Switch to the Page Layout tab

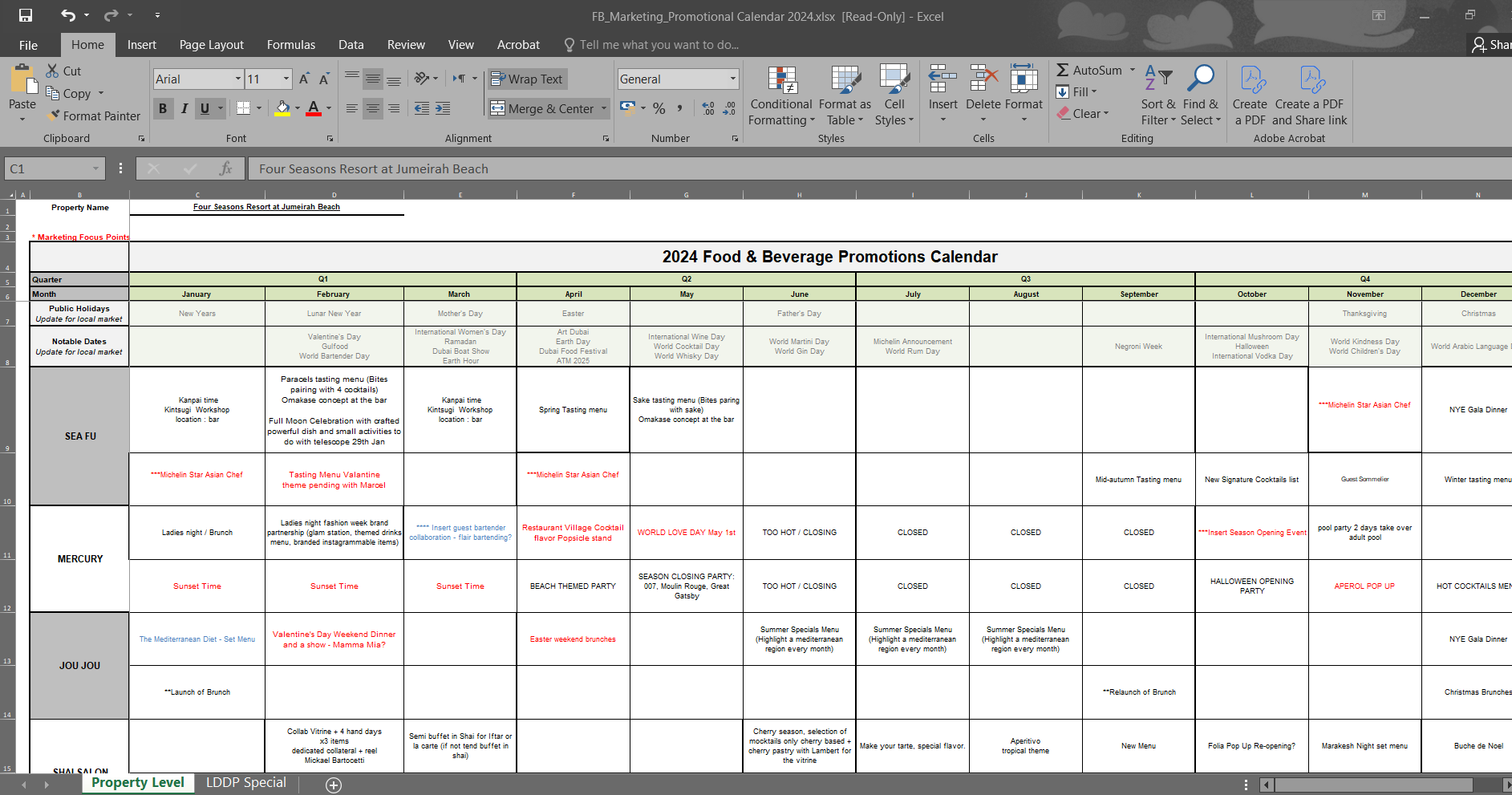(x=212, y=45)
